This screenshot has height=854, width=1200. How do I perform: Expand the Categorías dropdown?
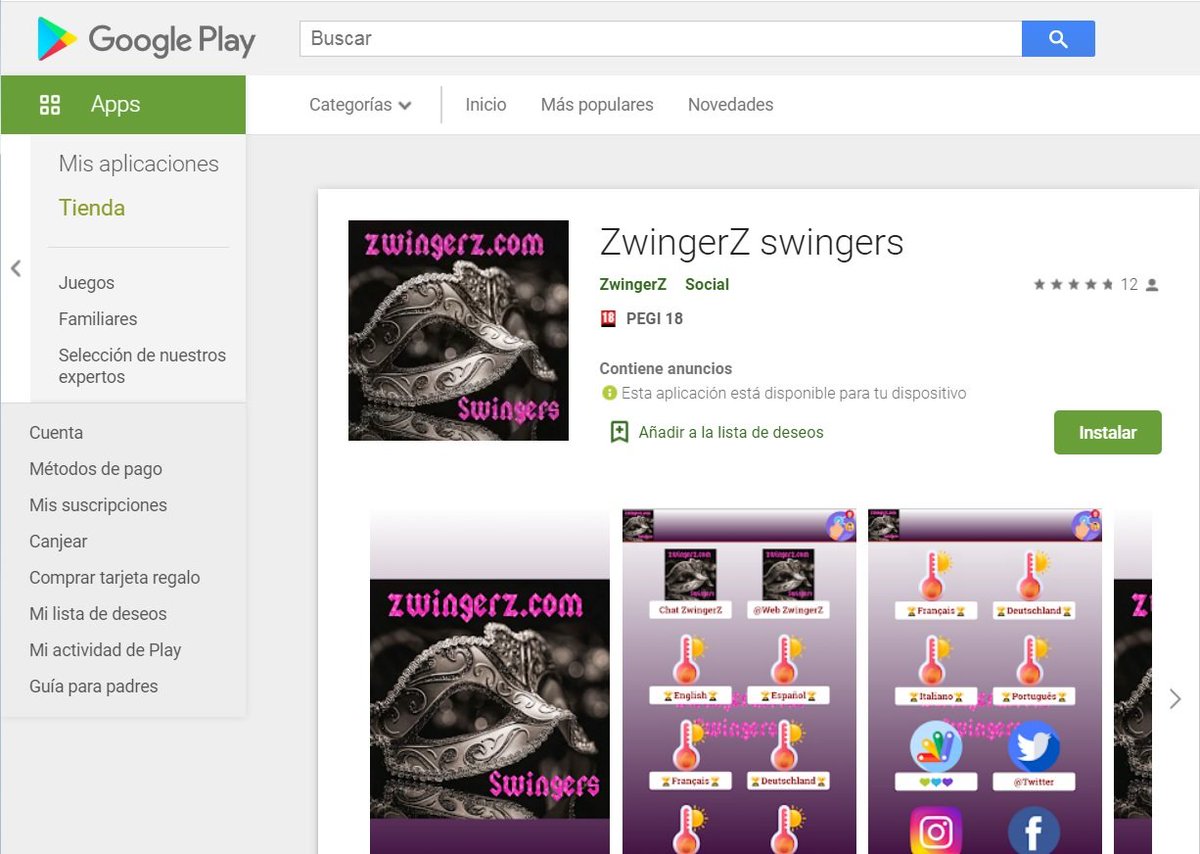coord(360,105)
